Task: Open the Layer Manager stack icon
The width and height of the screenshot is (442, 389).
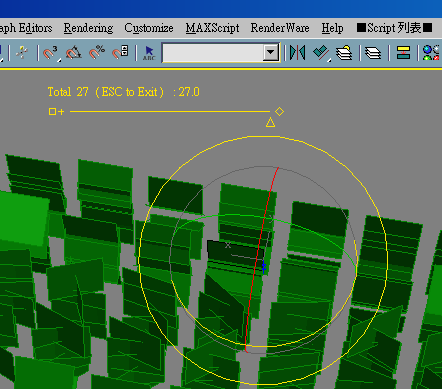Action: (344, 53)
